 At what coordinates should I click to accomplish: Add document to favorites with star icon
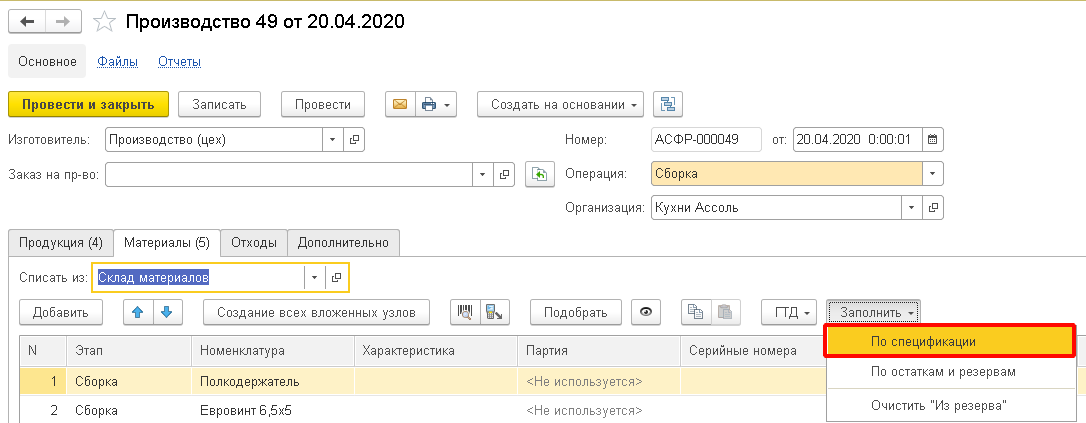coord(104,21)
